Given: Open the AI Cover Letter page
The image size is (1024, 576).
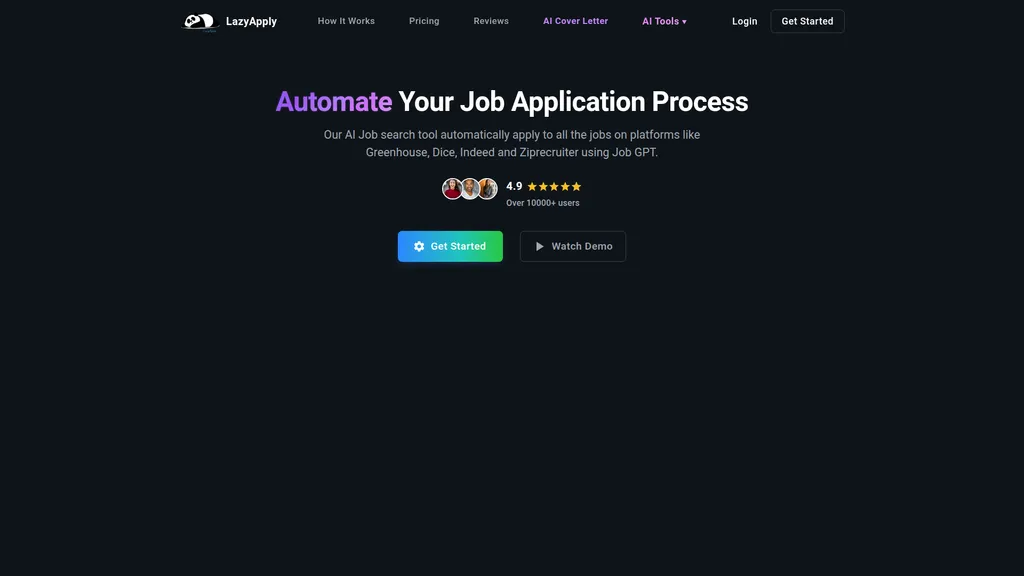Looking at the screenshot, I should (x=575, y=21).
